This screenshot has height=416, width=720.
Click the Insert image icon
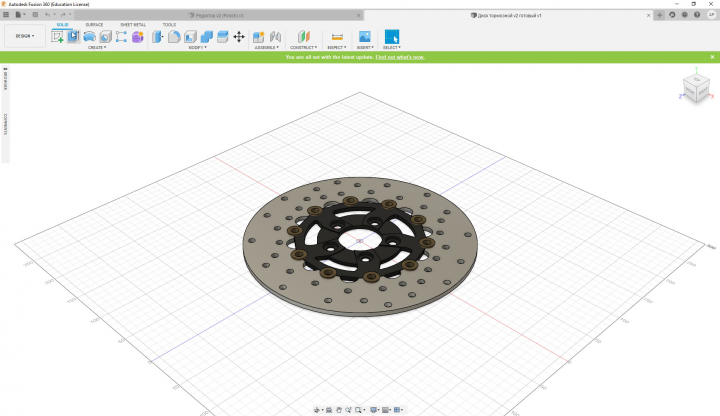point(365,37)
